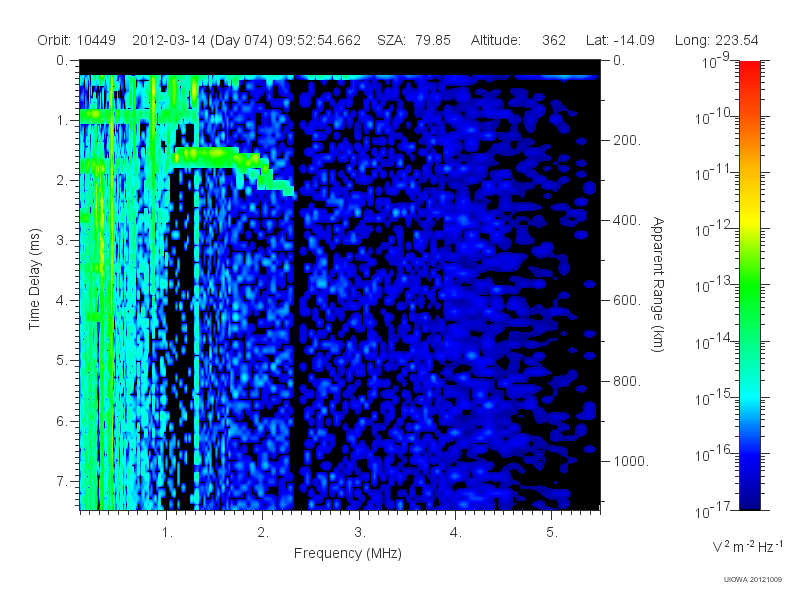Click the 2. tick label on frequency axis
The height and width of the screenshot is (600, 800).
(263, 533)
